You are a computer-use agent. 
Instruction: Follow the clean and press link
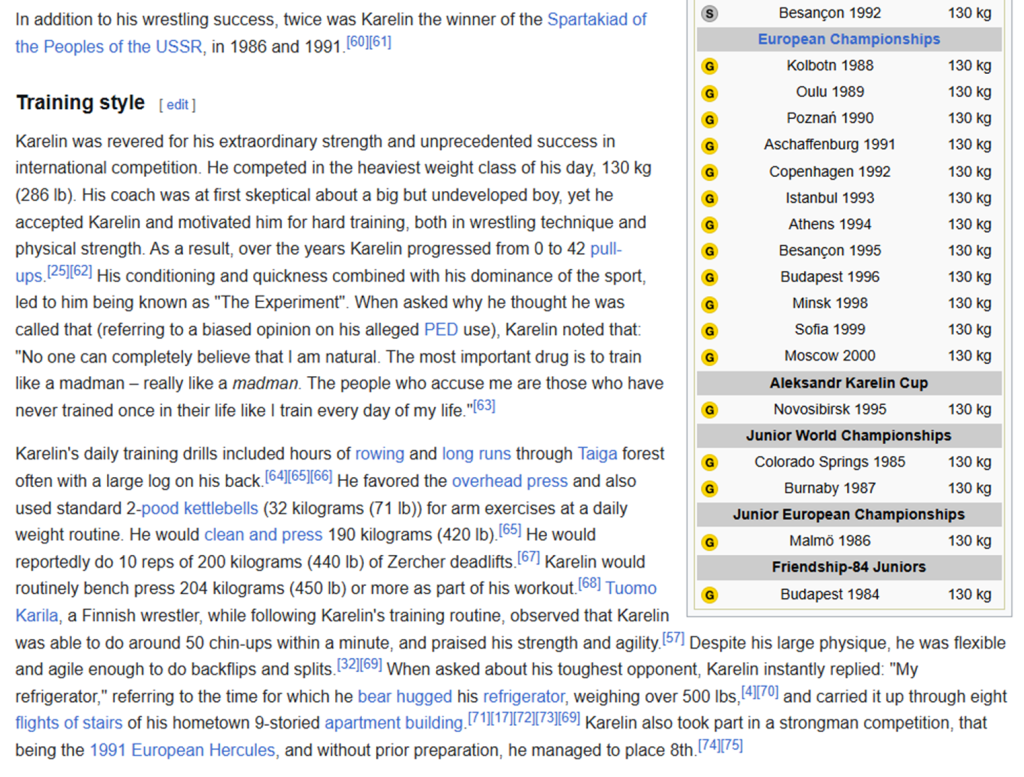[263, 535]
